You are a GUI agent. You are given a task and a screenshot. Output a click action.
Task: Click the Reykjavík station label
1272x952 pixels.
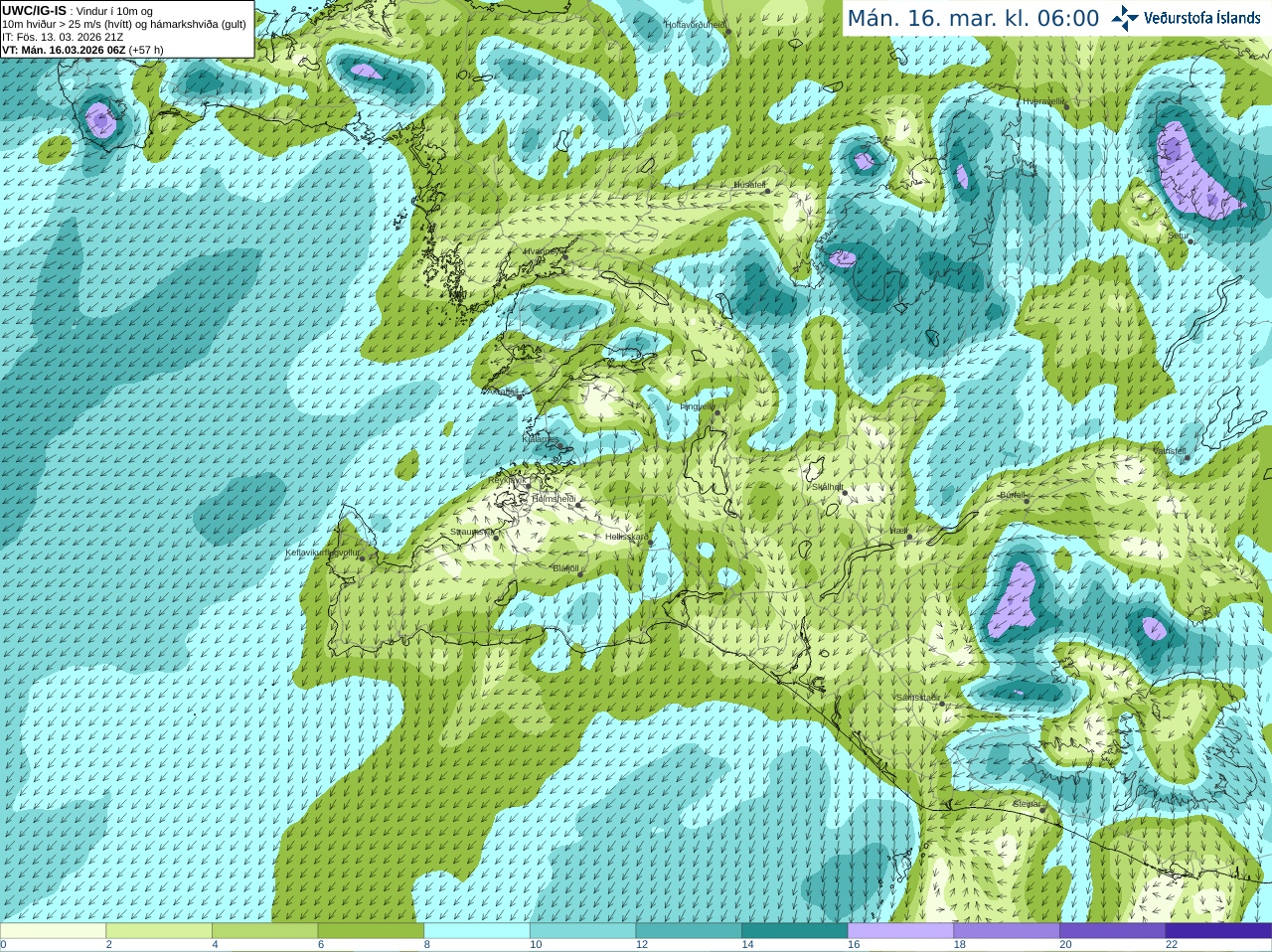(506, 480)
